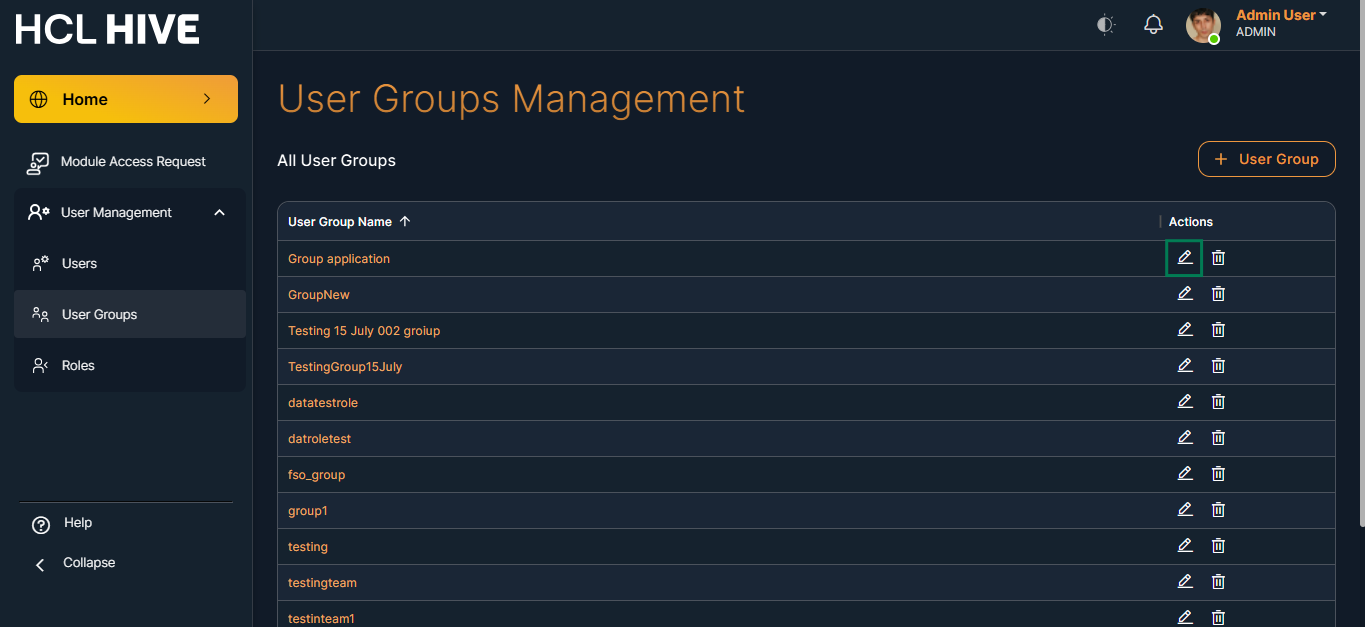Click the edit pencil for Group application
The height and width of the screenshot is (627, 1365).
tap(1185, 258)
